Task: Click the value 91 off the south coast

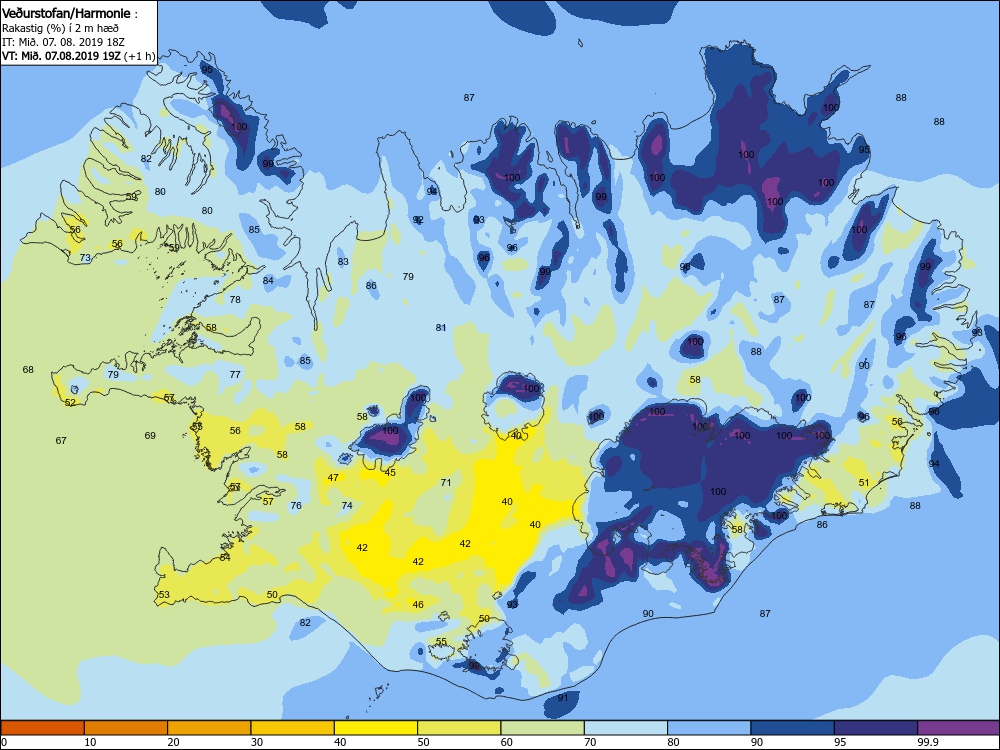Action: (x=563, y=698)
